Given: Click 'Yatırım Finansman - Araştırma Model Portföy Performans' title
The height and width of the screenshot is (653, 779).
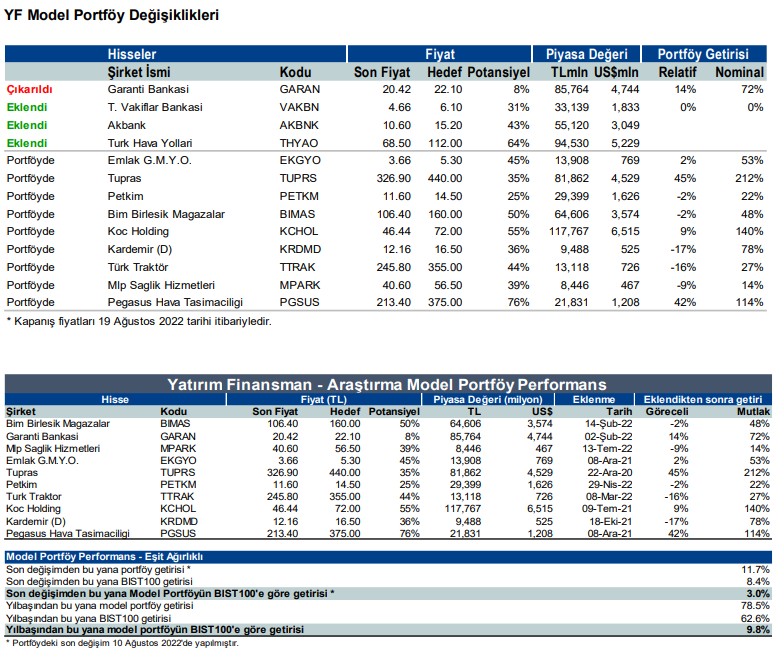Looking at the screenshot, I should [387, 385].
